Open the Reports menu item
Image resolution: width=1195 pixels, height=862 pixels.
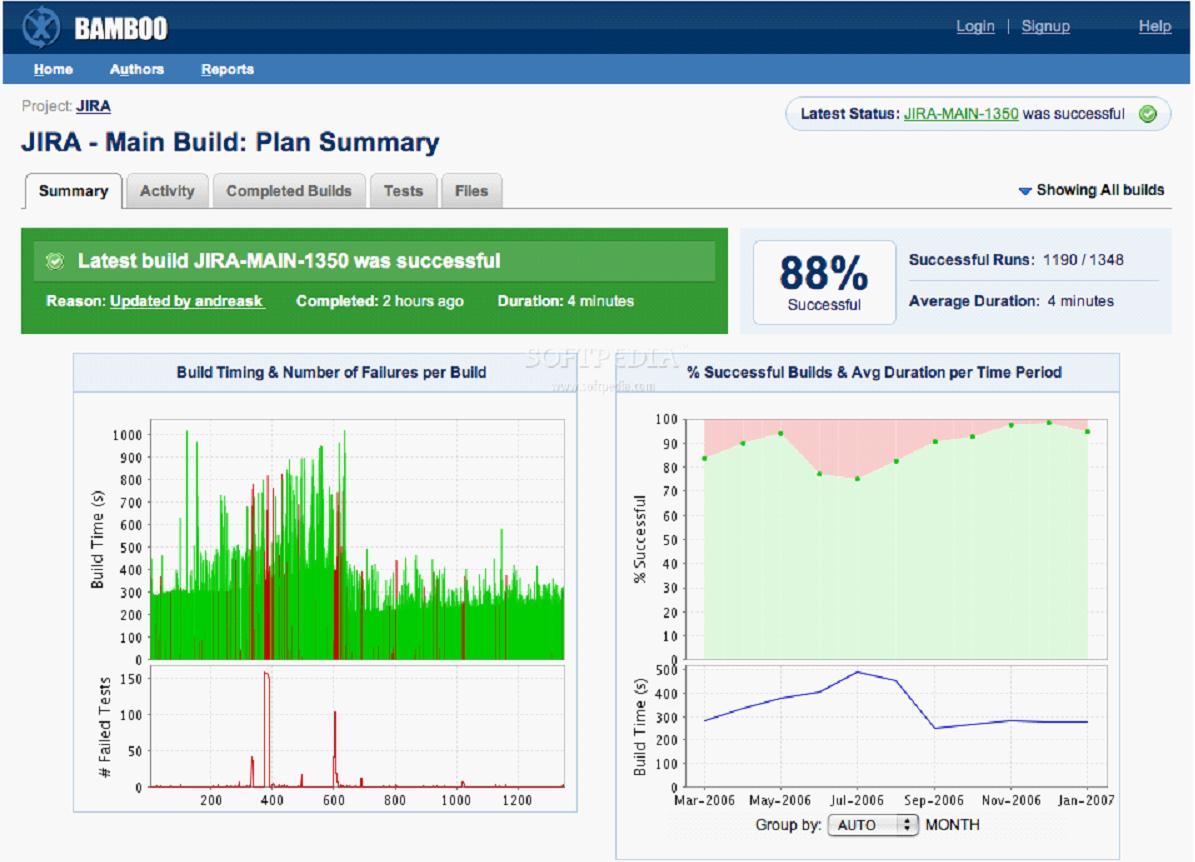[x=227, y=69]
